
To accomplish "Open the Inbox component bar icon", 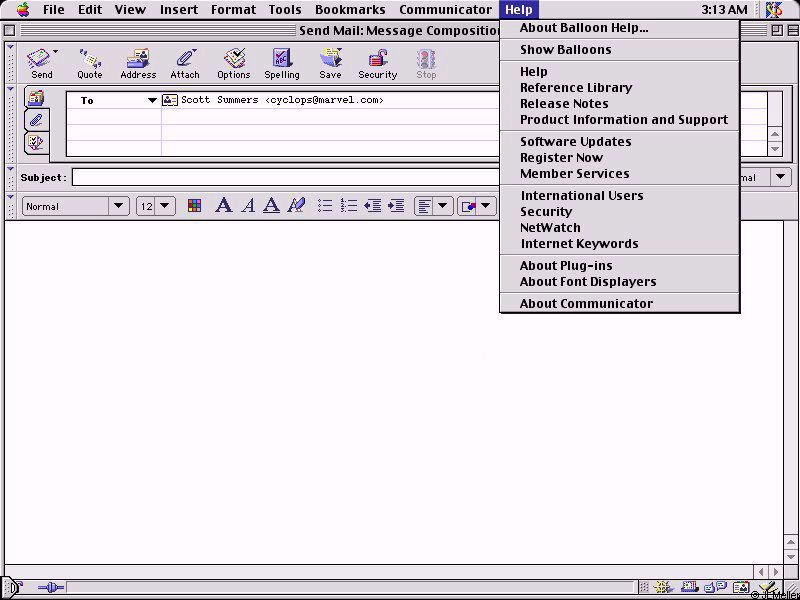I will [690, 588].
